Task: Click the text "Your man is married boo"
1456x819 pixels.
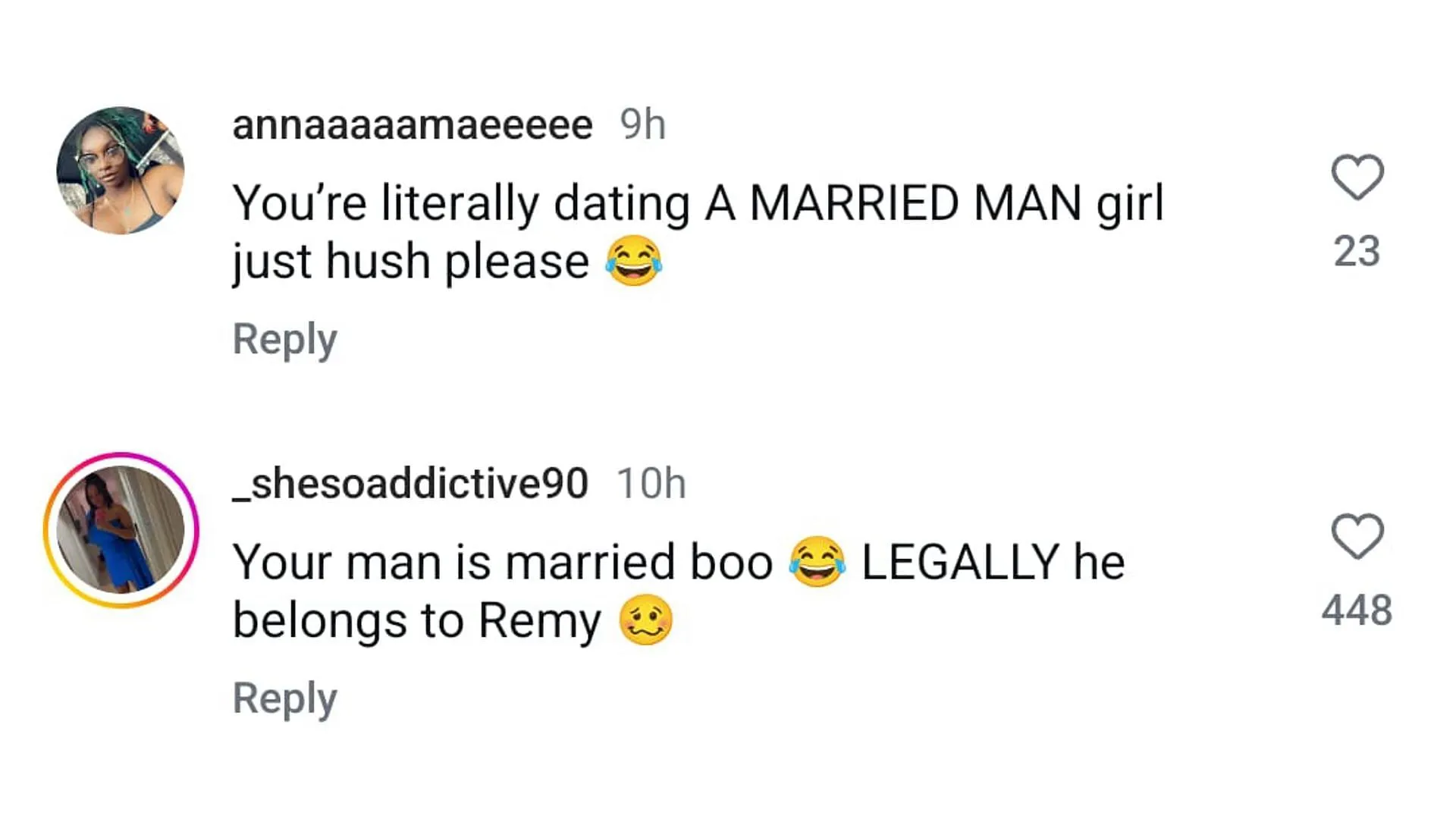Action: click(502, 562)
